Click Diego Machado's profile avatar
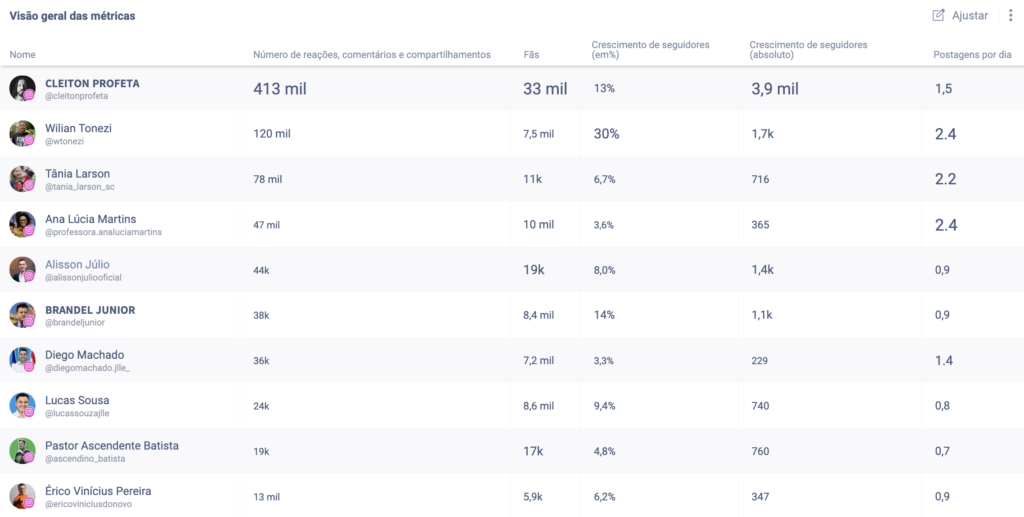The image size is (1024, 517). (x=22, y=360)
